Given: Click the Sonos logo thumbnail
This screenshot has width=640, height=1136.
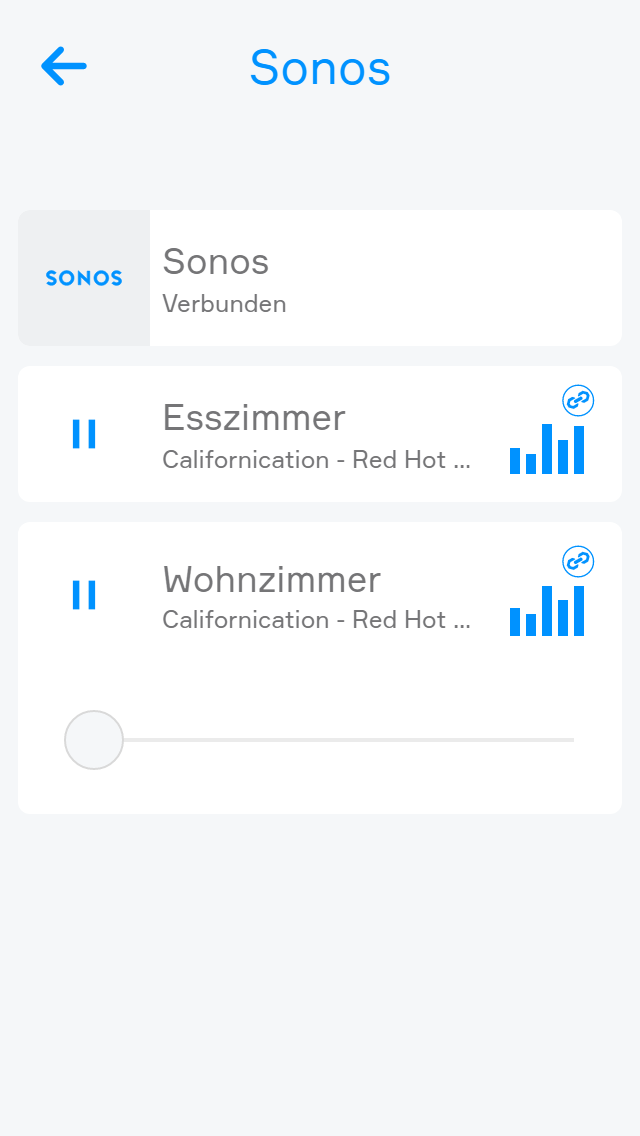Looking at the screenshot, I should coord(84,278).
